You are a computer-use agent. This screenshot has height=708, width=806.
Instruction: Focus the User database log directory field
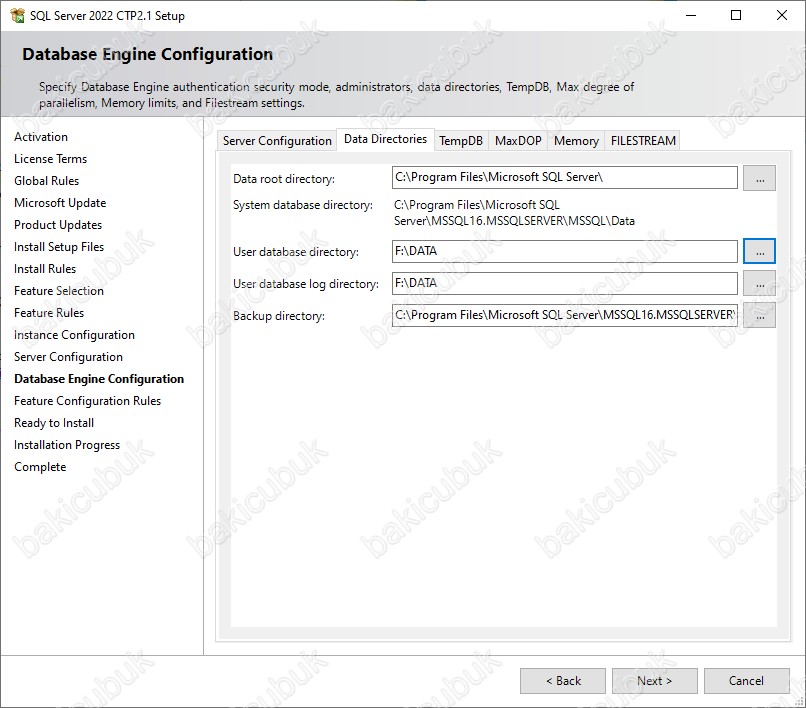pos(564,283)
